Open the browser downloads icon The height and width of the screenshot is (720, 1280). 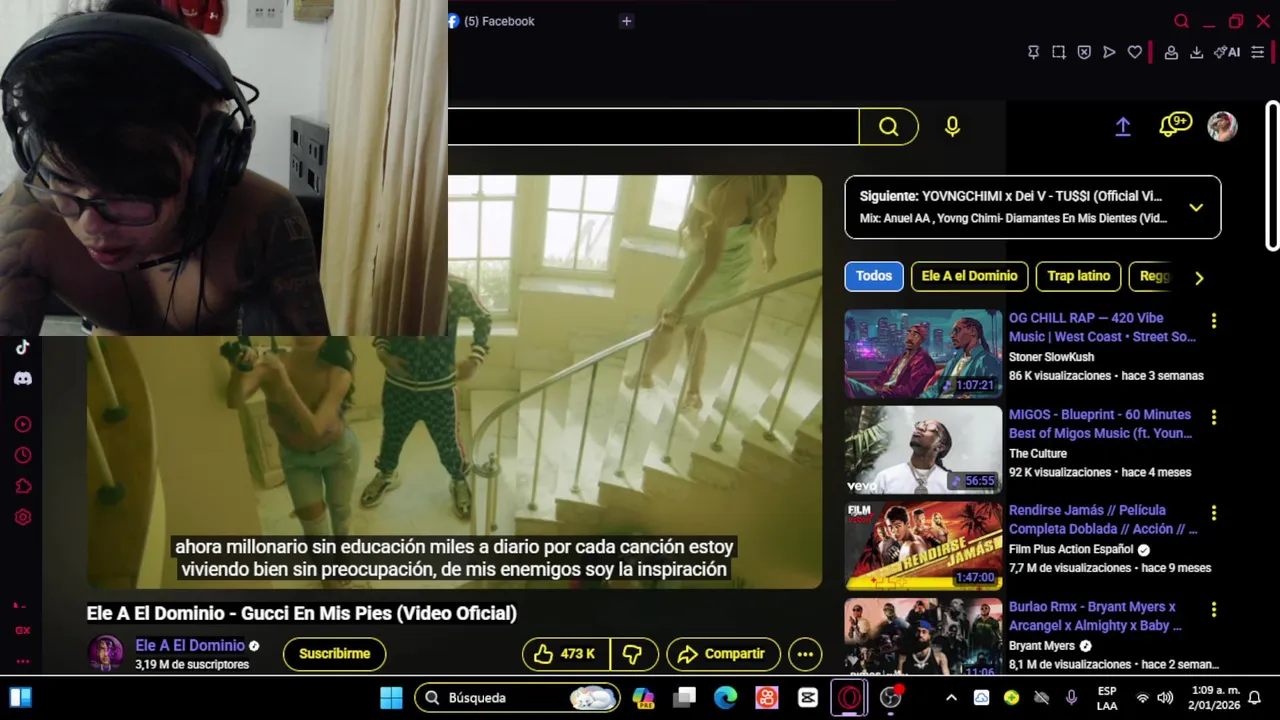click(1196, 52)
